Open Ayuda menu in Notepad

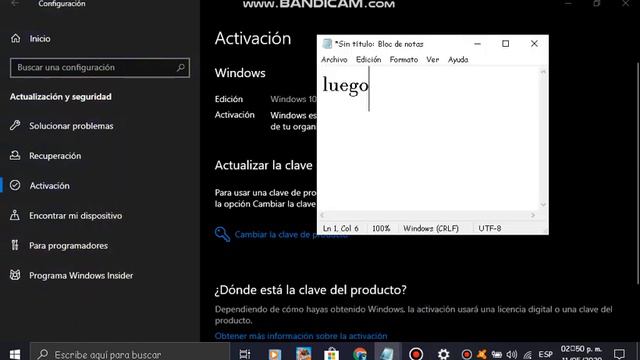tap(458, 60)
